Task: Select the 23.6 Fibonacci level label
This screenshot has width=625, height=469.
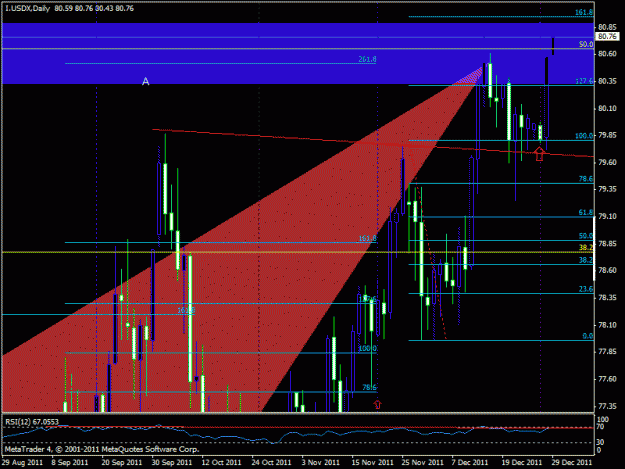Action: pos(586,289)
